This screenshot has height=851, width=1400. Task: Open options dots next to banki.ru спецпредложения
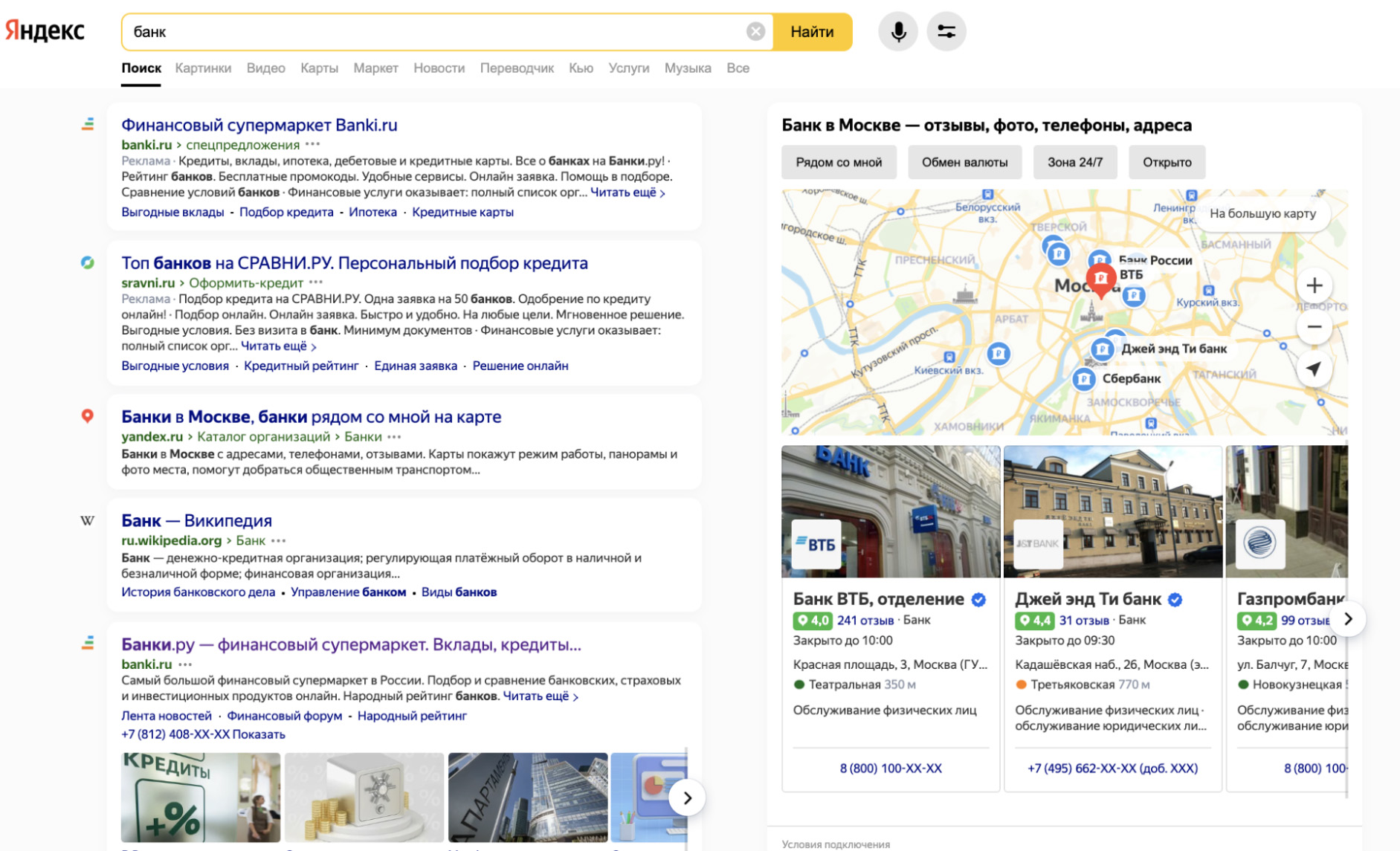pos(313,144)
